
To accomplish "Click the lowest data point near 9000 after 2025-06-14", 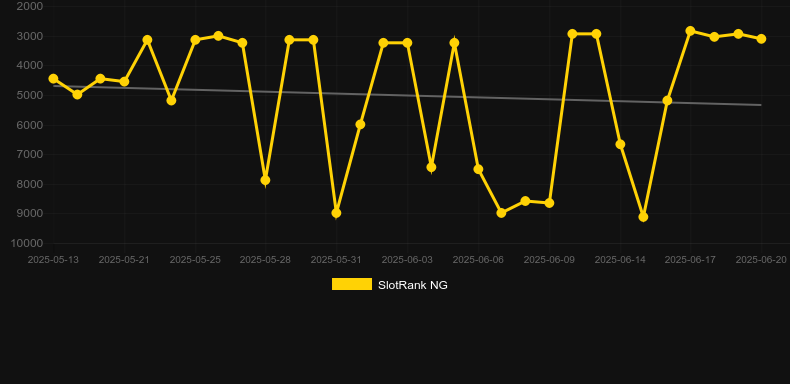I will click(643, 217).
